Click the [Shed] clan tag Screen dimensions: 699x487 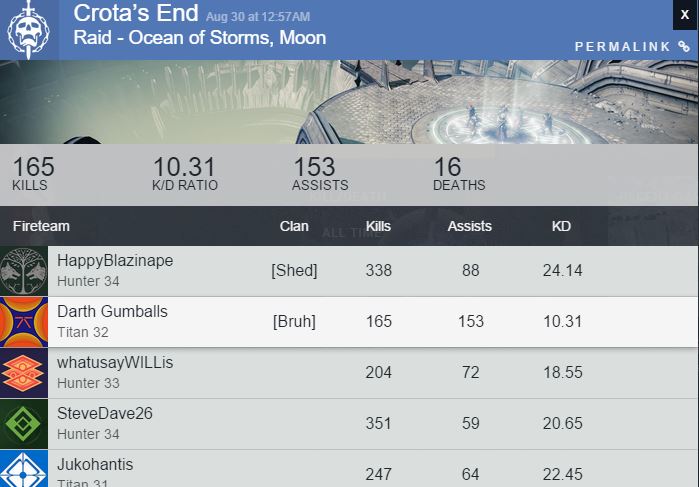point(294,271)
